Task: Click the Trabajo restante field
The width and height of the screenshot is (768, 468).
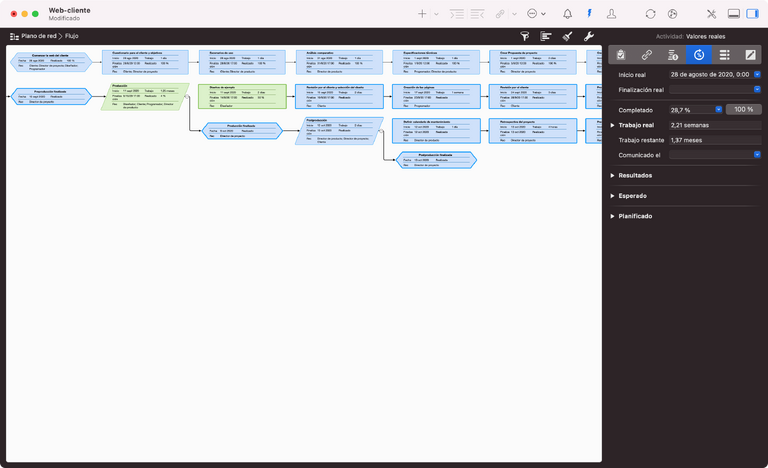Action: (714, 140)
